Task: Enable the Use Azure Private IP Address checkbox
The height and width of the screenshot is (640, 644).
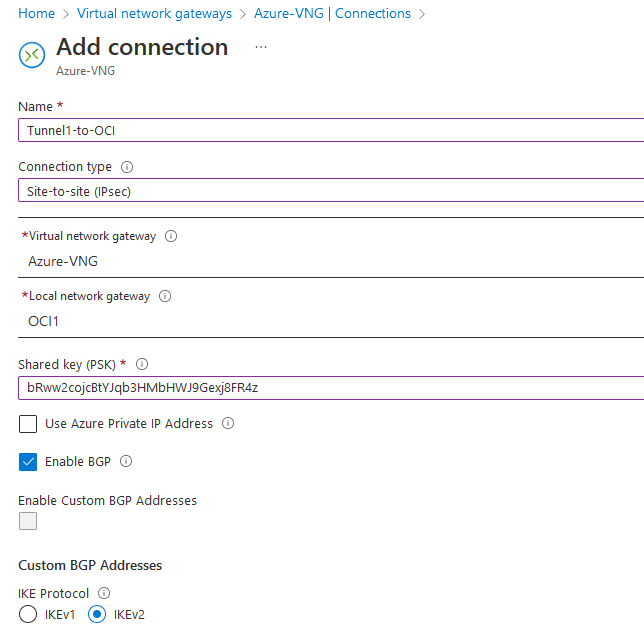Action: (28, 424)
